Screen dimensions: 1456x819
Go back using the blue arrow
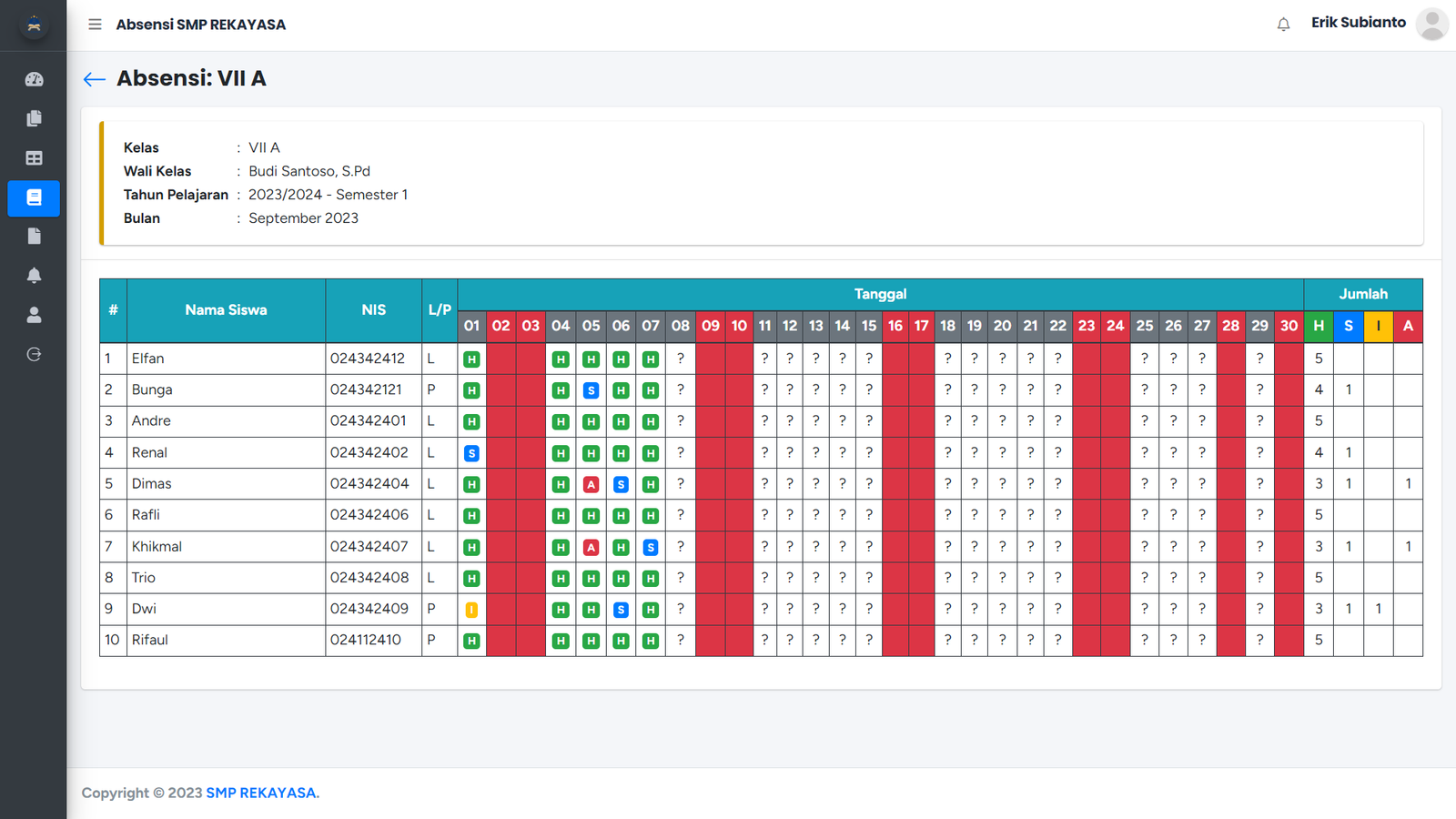pos(94,79)
